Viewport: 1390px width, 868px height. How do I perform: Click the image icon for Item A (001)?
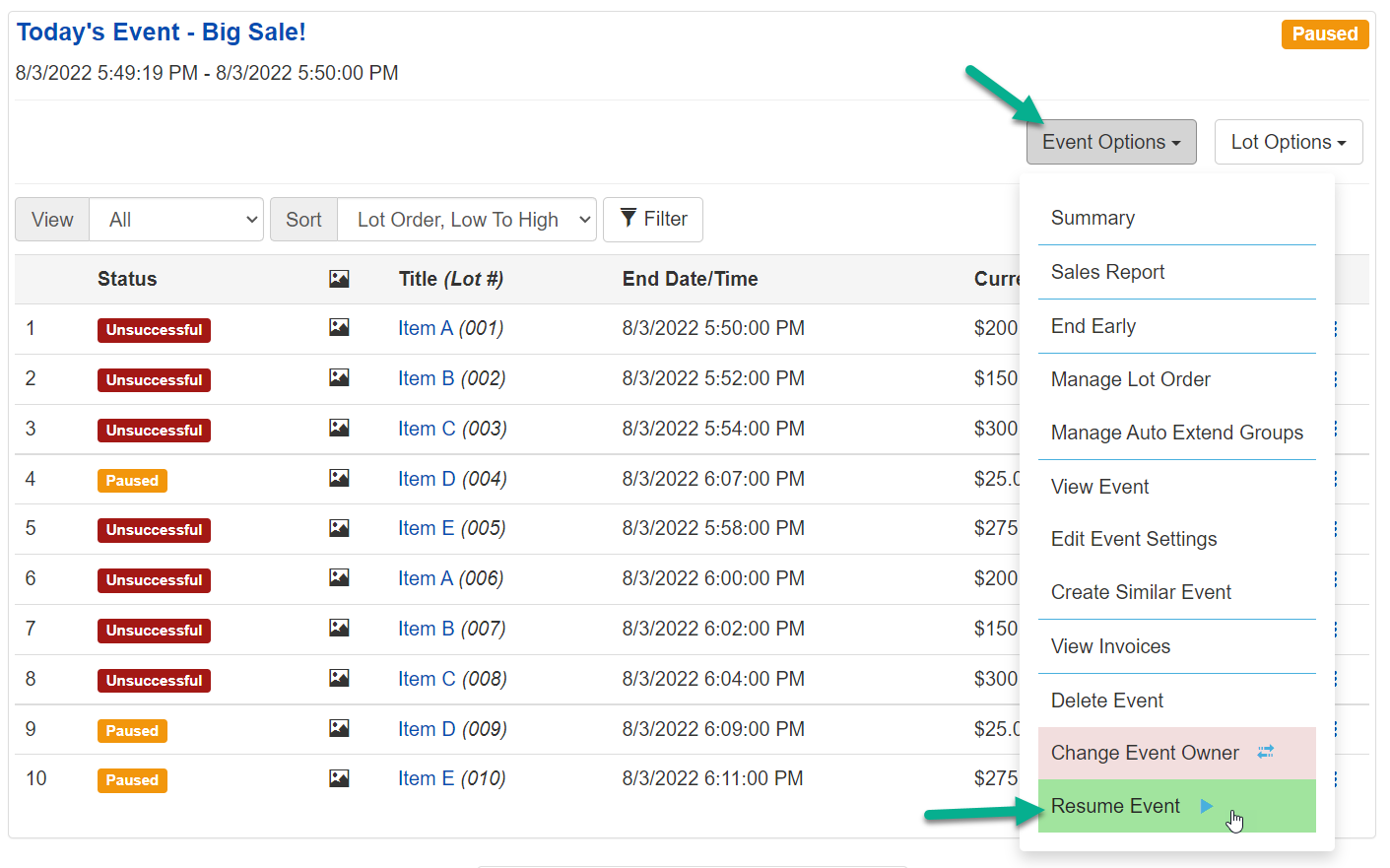[339, 327]
